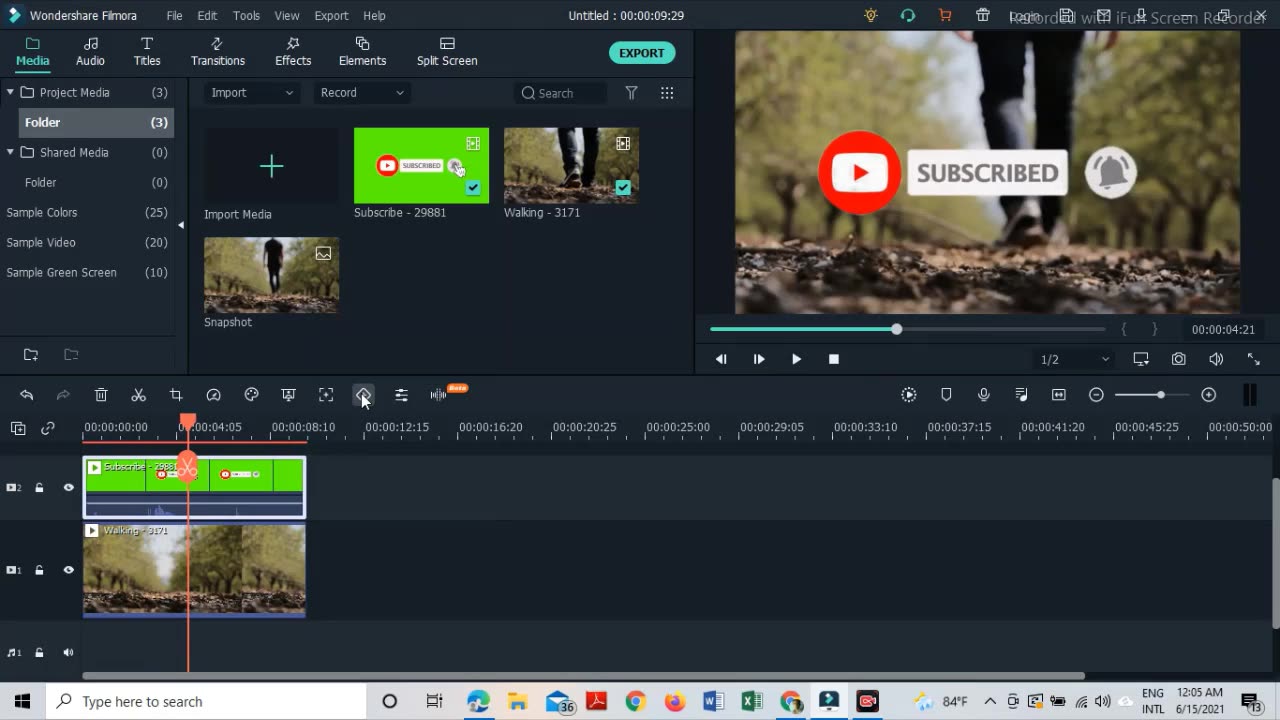This screenshot has height=720, width=1280.
Task: Stop the preview playback
Action: (x=834, y=359)
